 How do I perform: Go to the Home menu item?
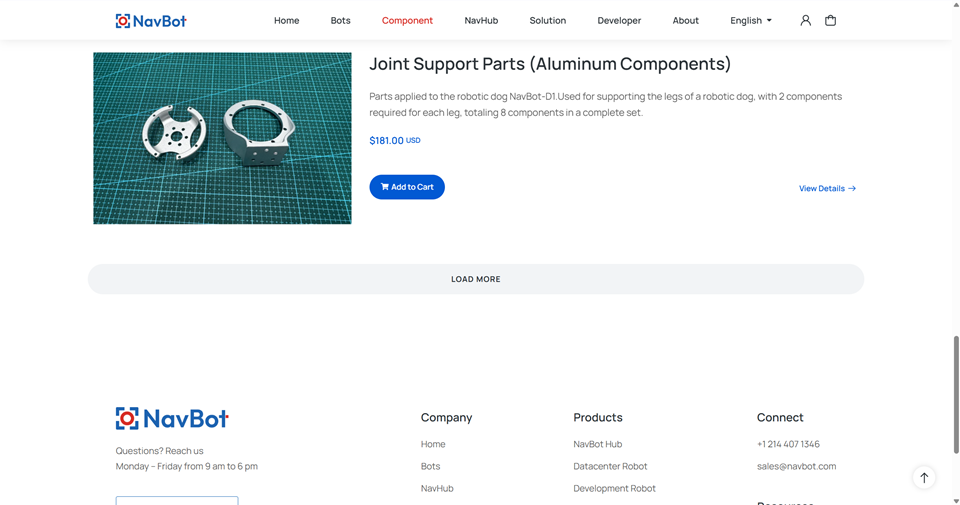287,20
